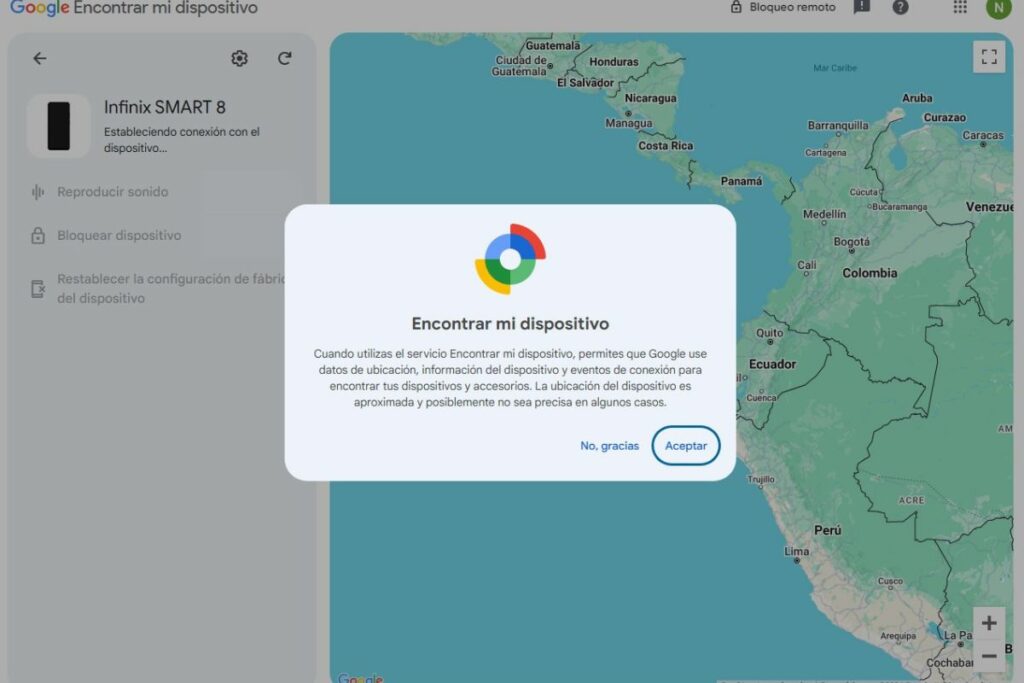The width and height of the screenshot is (1024, 683).
Task: Click Colombia label on the map
Action: point(869,273)
